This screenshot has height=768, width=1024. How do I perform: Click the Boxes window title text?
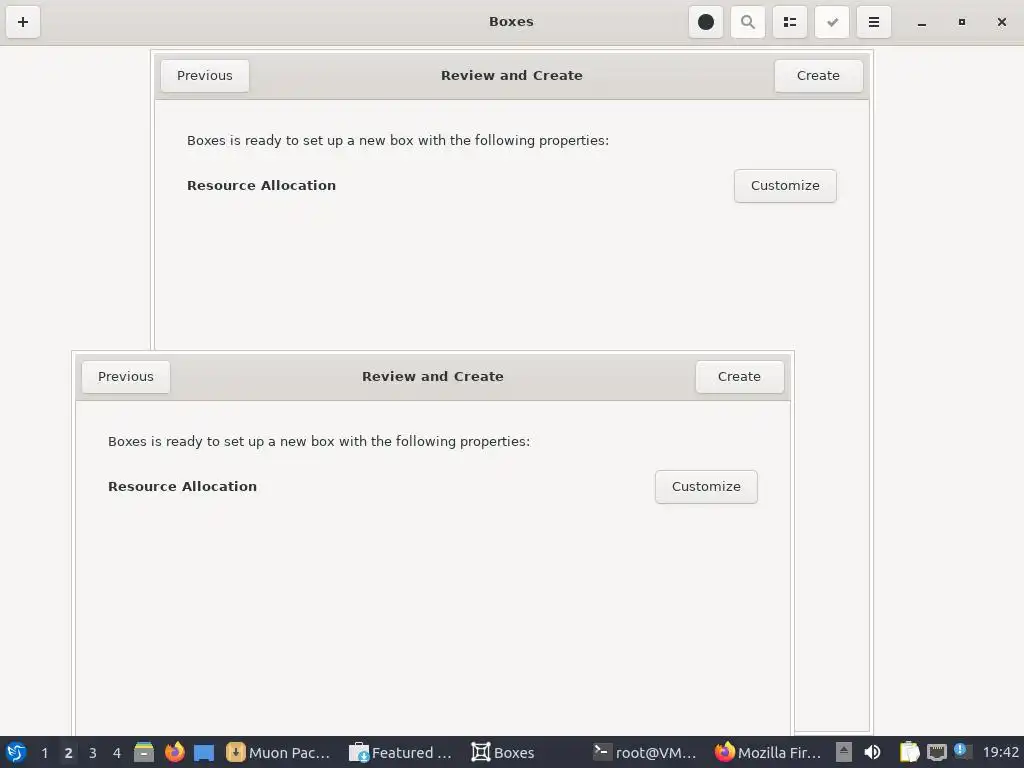click(511, 22)
